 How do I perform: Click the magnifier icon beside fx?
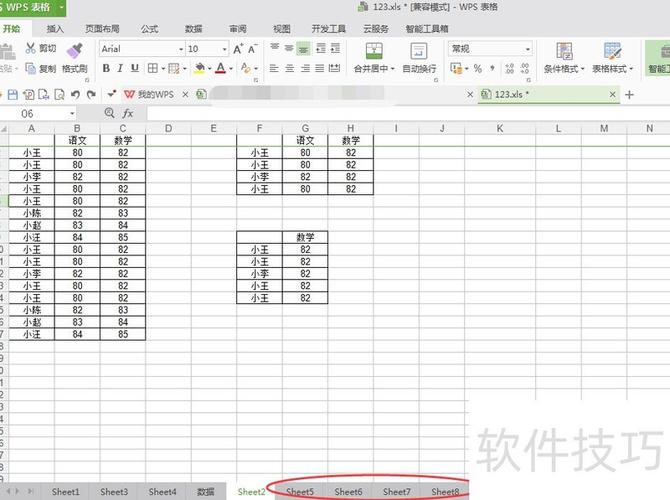(x=109, y=113)
